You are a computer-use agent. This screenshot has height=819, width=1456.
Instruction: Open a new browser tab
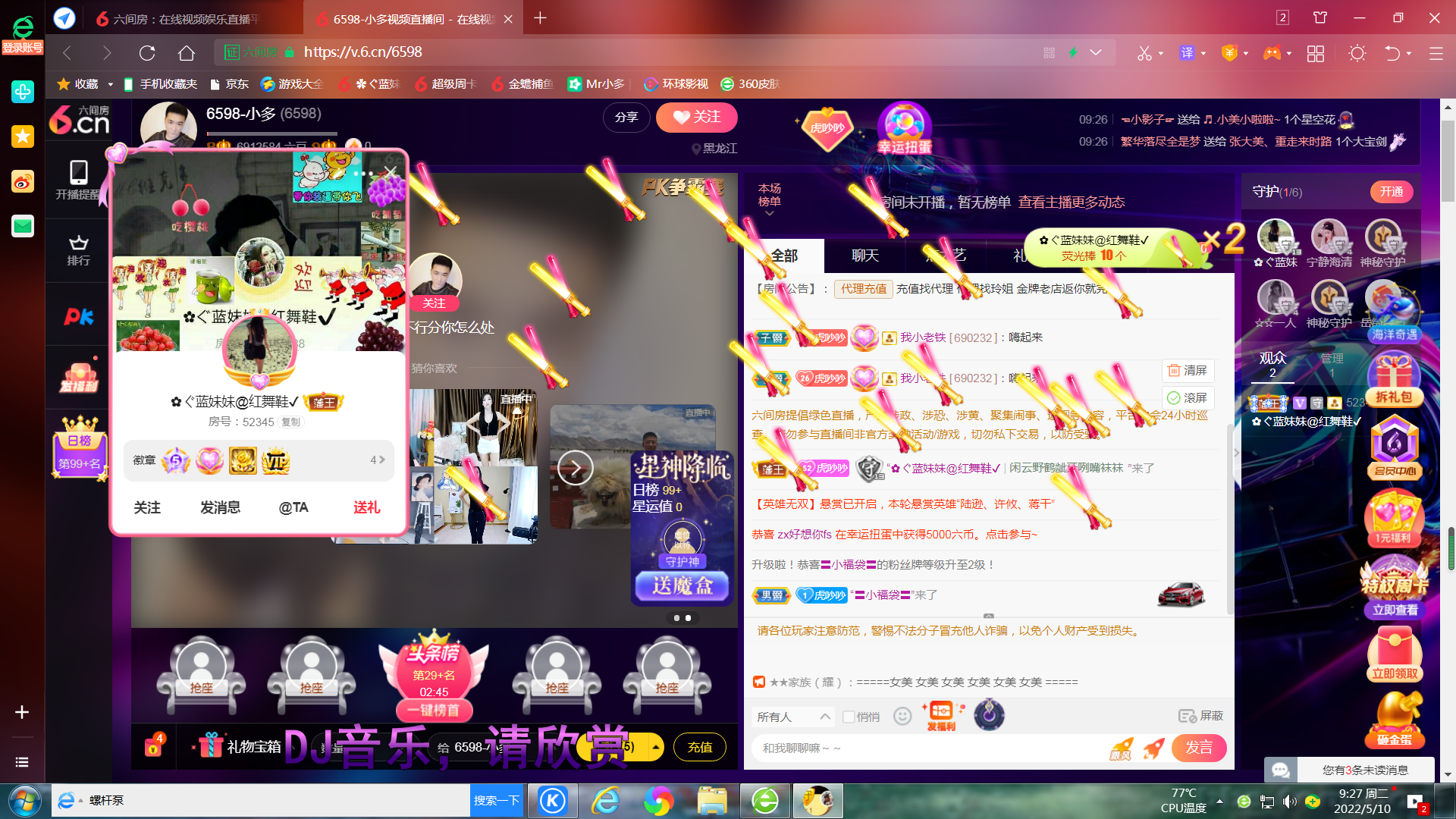pyautogui.click(x=540, y=18)
